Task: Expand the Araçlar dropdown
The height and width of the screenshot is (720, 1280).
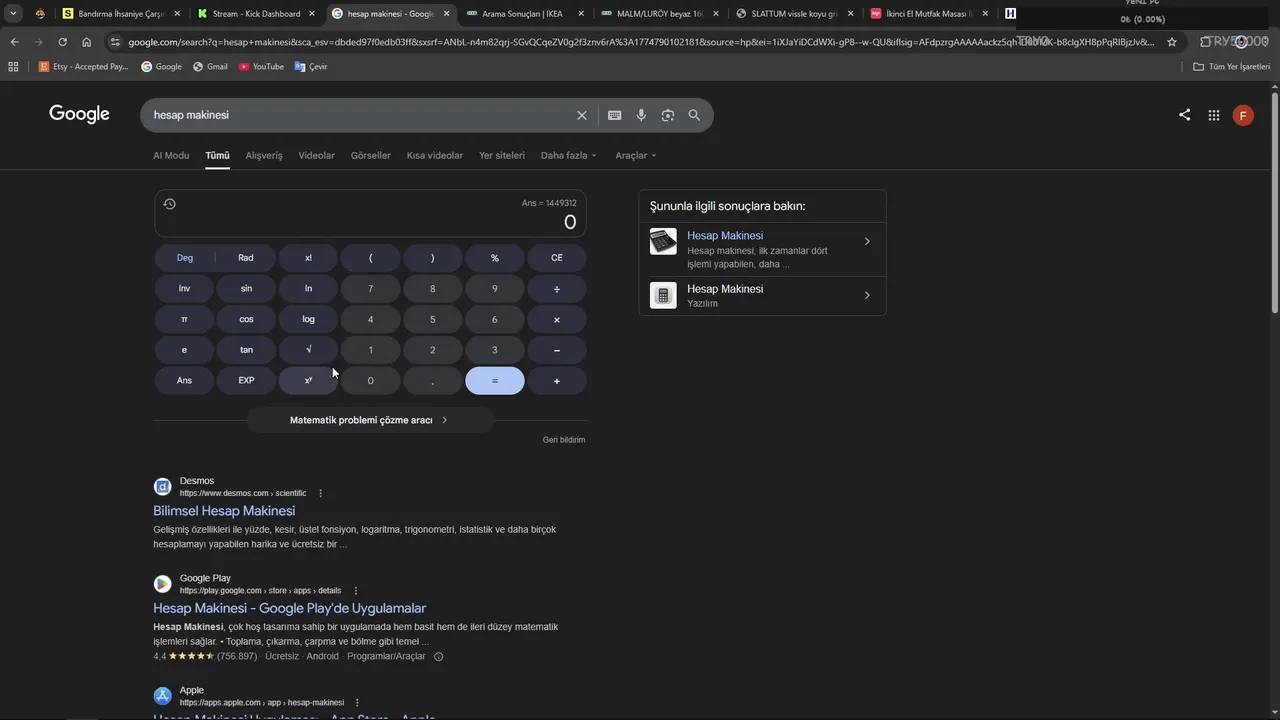Action: (636, 156)
